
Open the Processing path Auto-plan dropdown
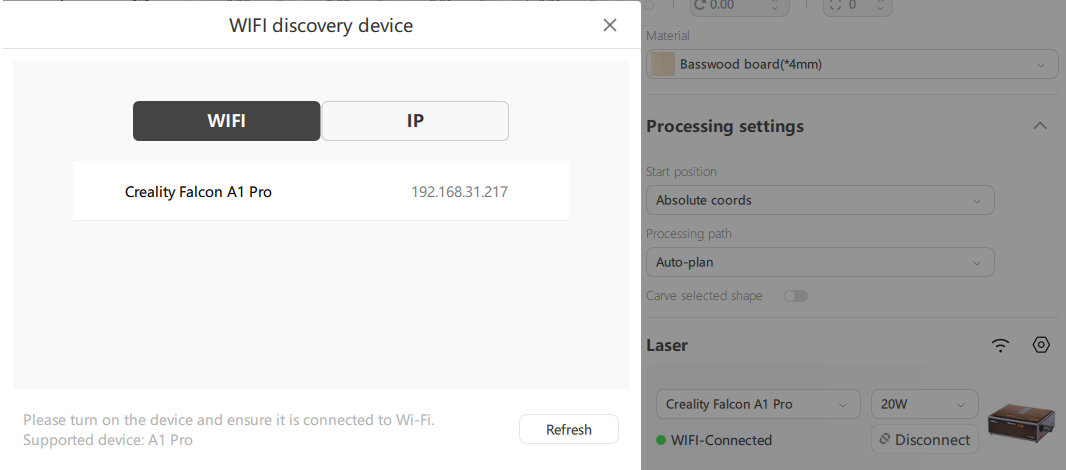click(820, 262)
